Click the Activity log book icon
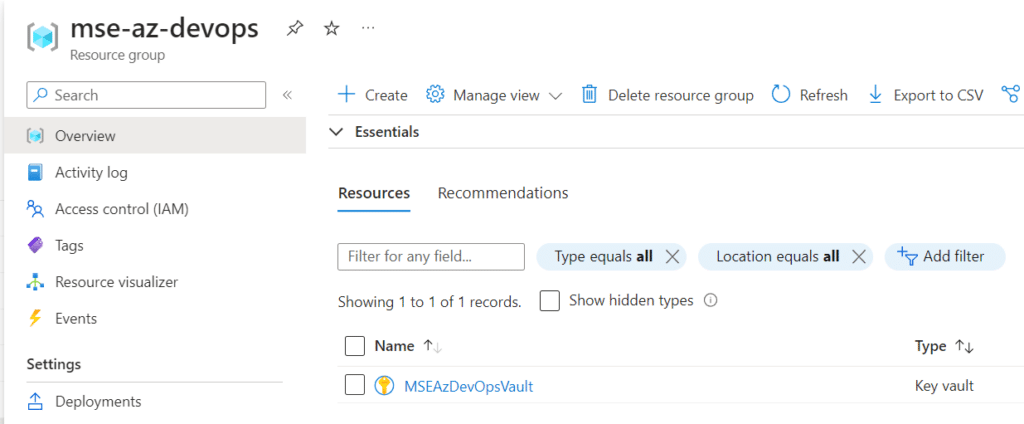The width and height of the screenshot is (1024, 424). point(35,172)
